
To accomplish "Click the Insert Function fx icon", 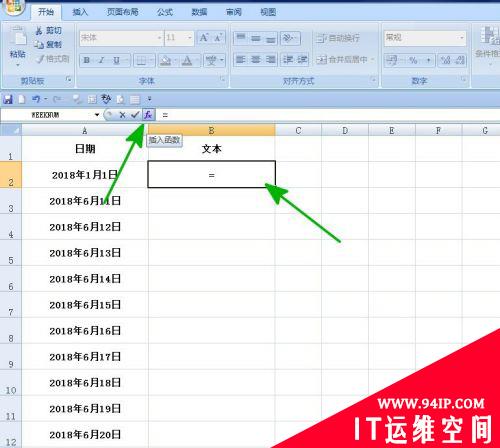I will click(x=148, y=115).
